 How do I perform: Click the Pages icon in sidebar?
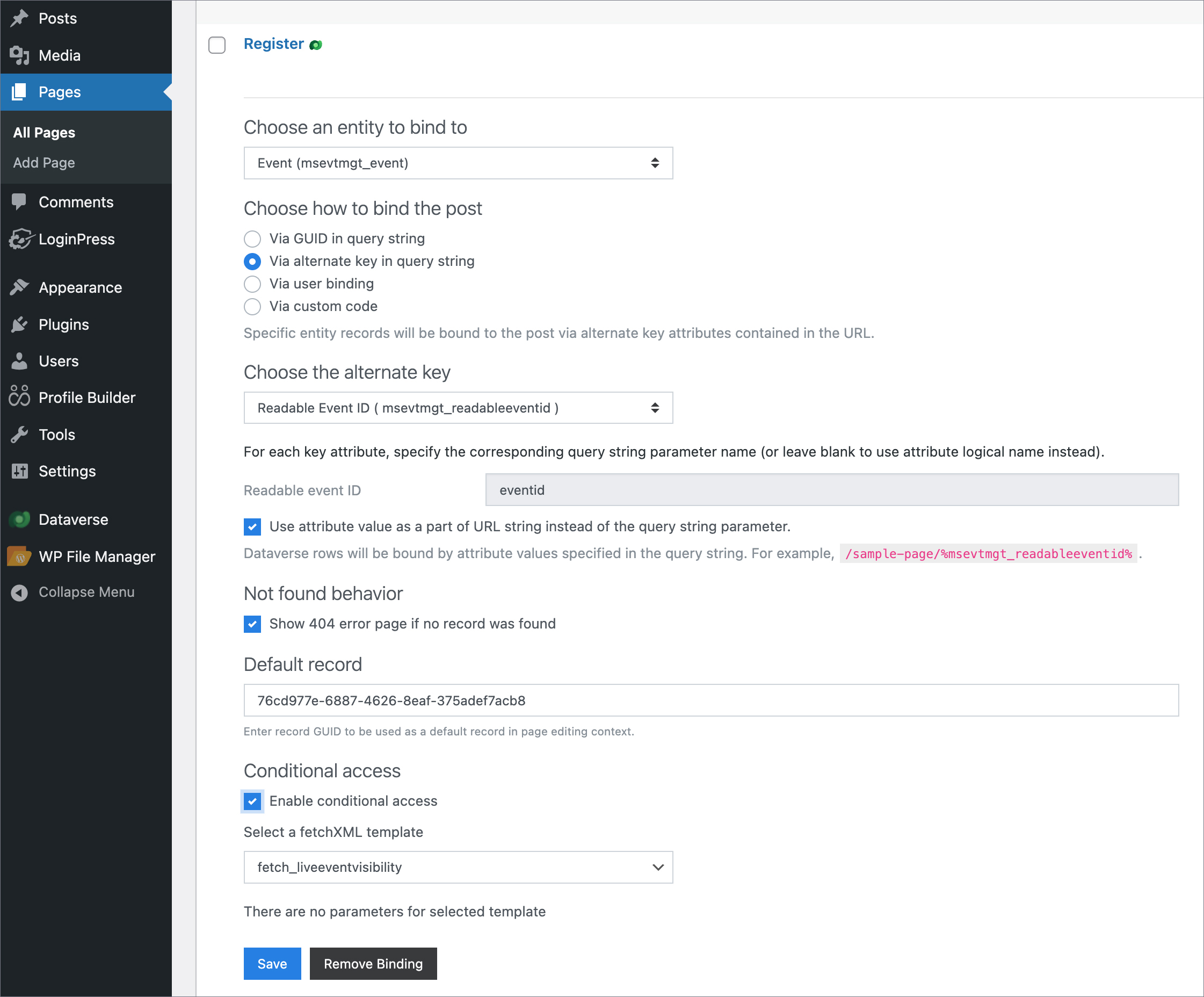tap(19, 92)
